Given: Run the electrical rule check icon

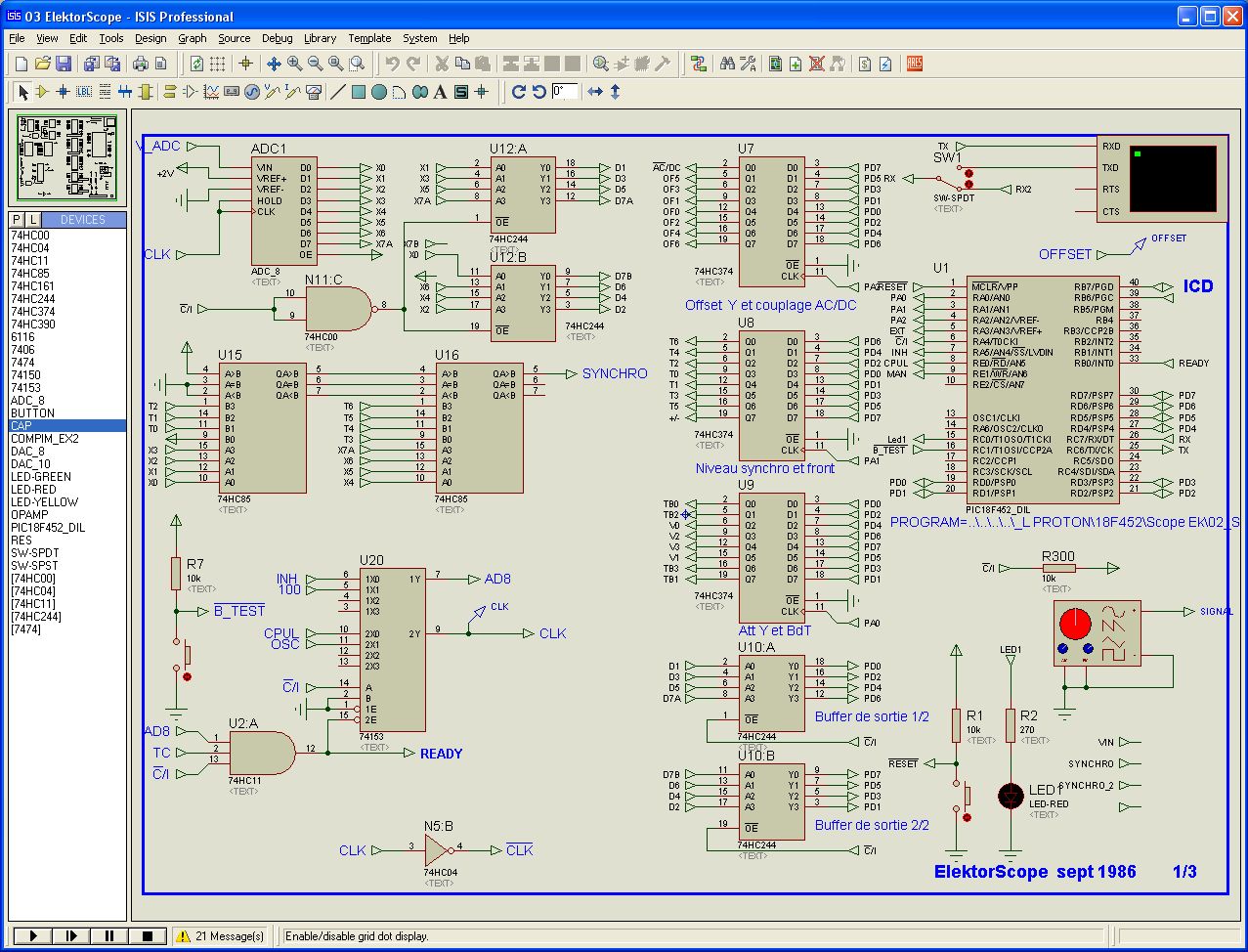Looking at the screenshot, I should point(885,64).
